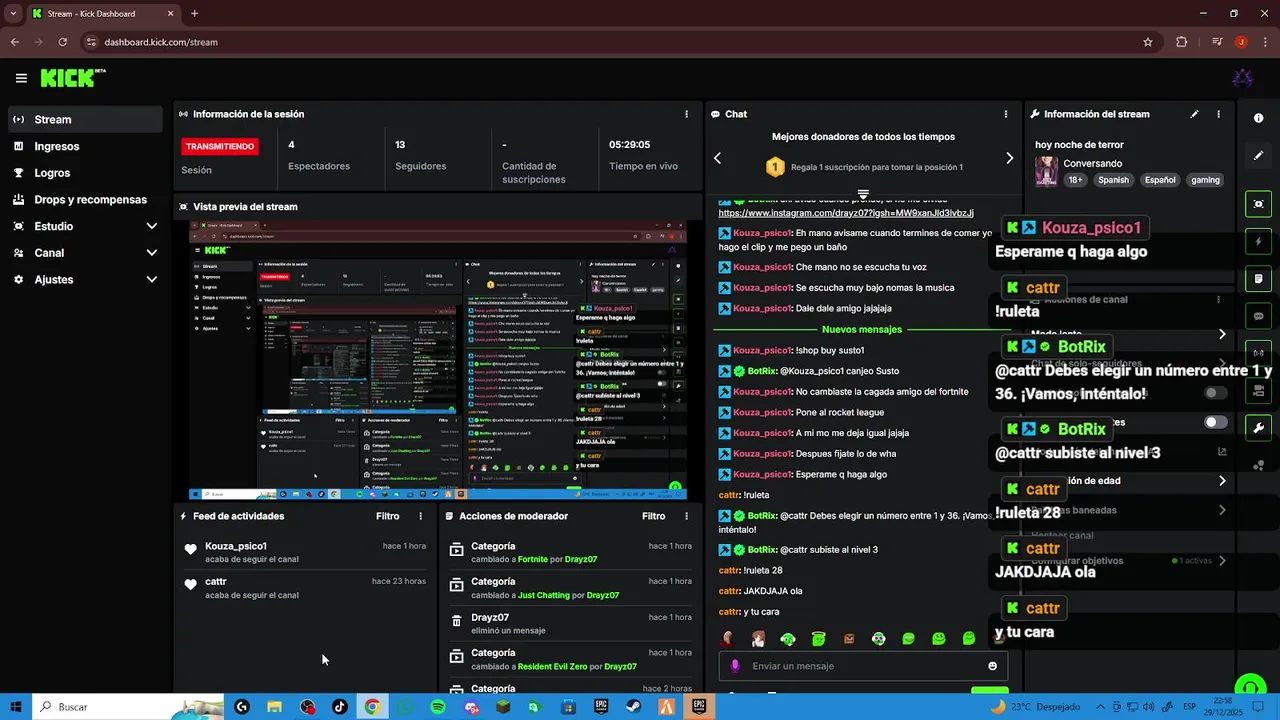The image size is (1280, 720).
Task: Toggle the stream preview panel icon in right rail
Action: tap(1258, 204)
